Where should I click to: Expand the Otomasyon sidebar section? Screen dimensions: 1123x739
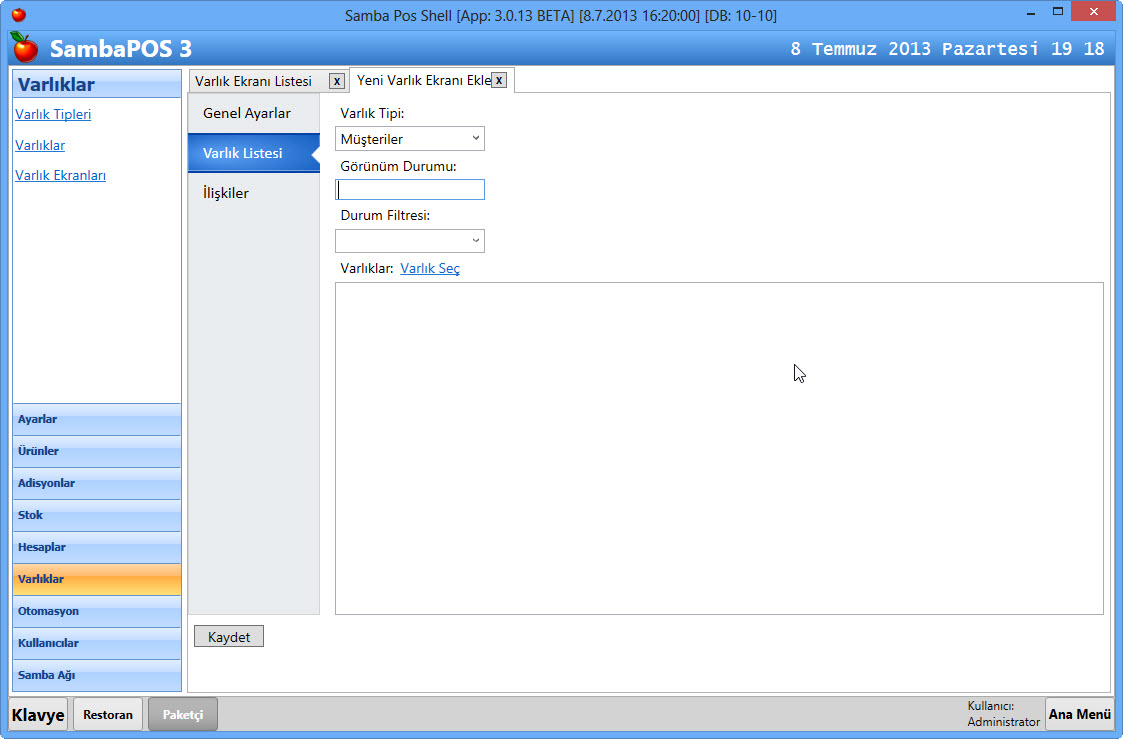[97, 611]
